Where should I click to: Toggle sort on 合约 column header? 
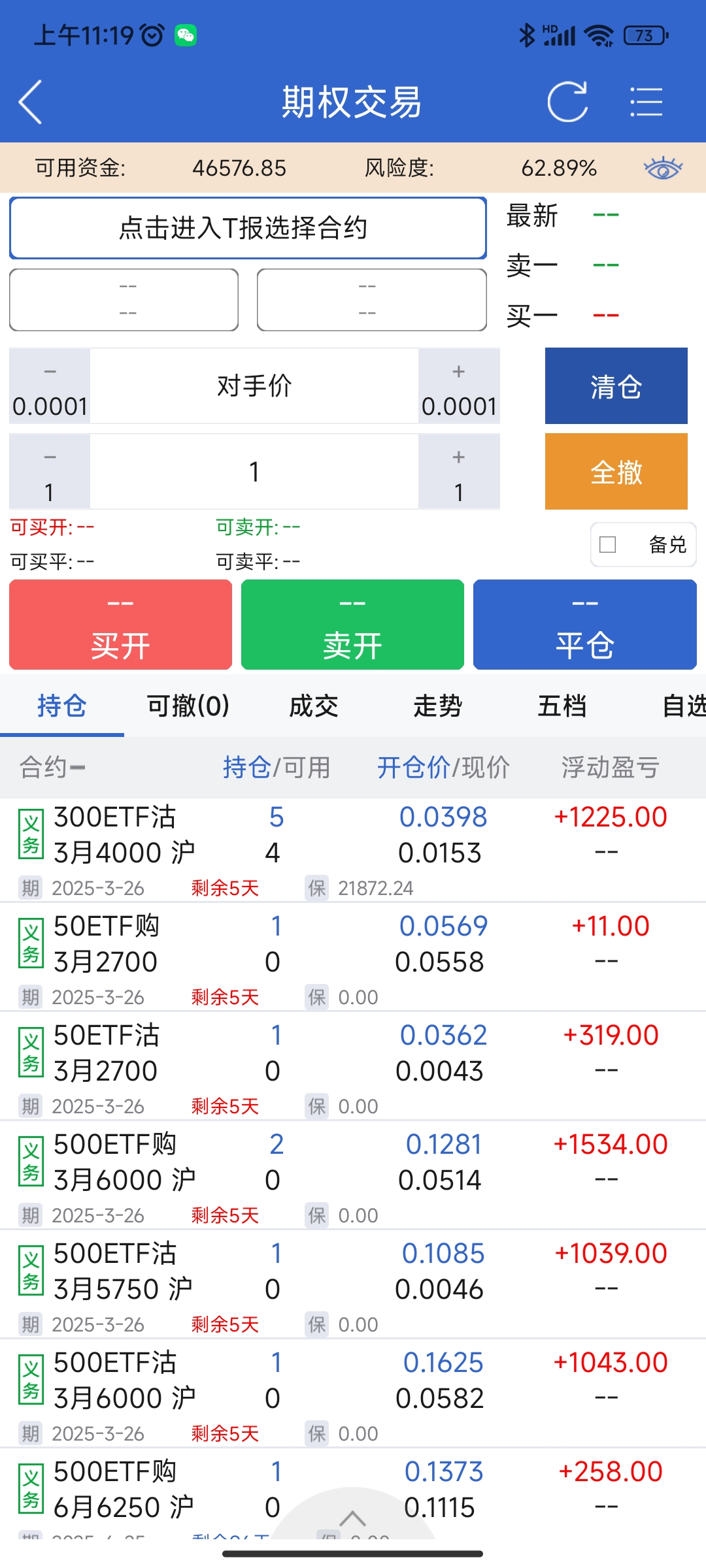(x=52, y=767)
